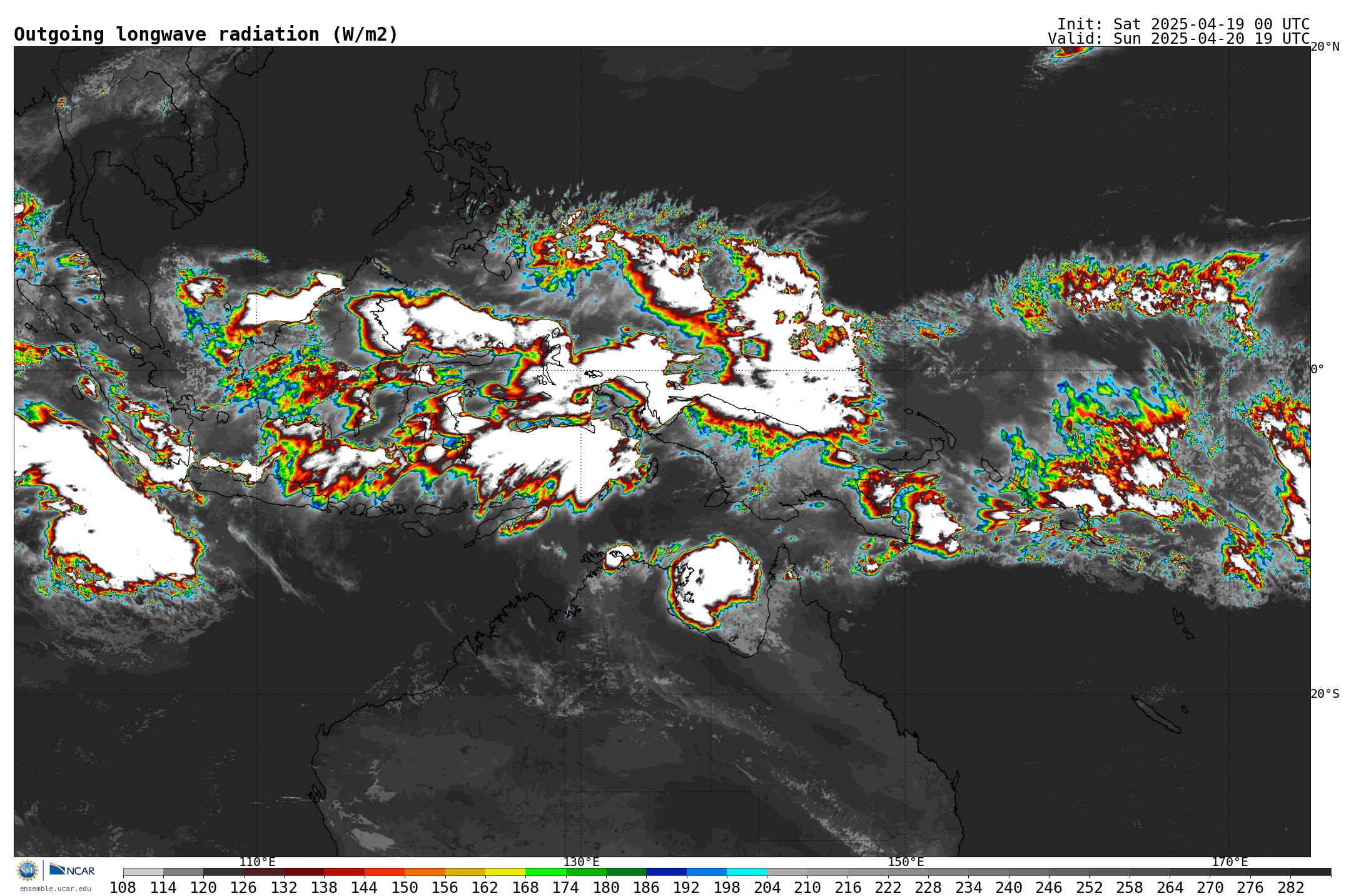
Task: Pick the yellow 162–168 colorbar swatch
Action: 505,872
